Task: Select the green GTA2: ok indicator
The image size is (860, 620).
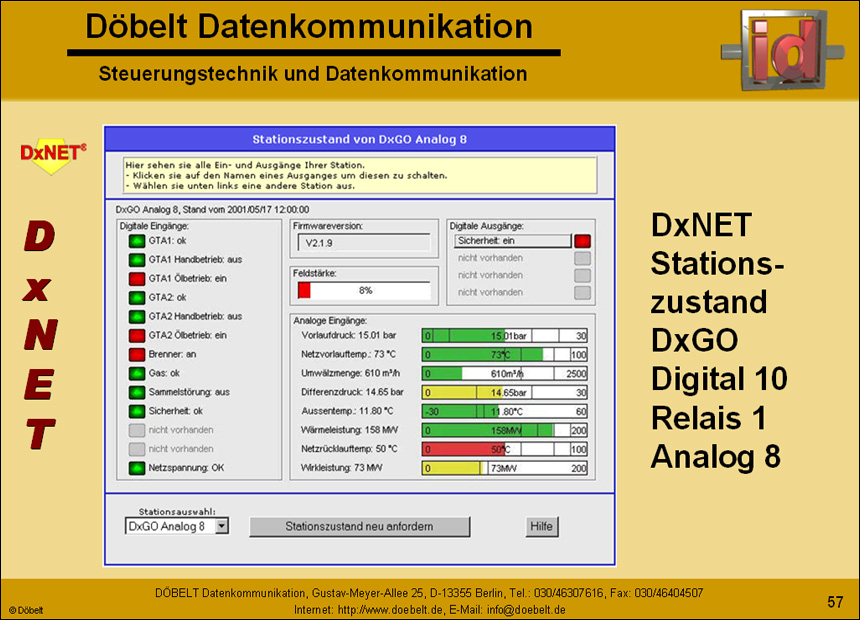Action: tap(135, 296)
